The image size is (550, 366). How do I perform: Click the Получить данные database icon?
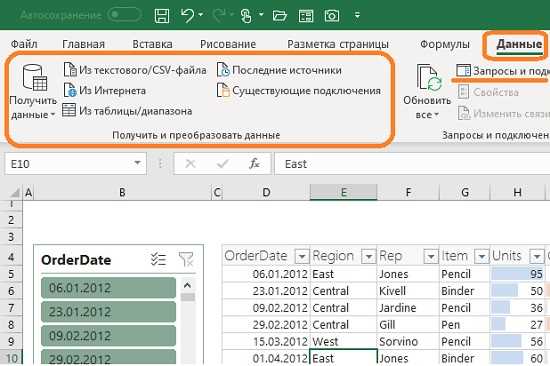click(x=35, y=78)
